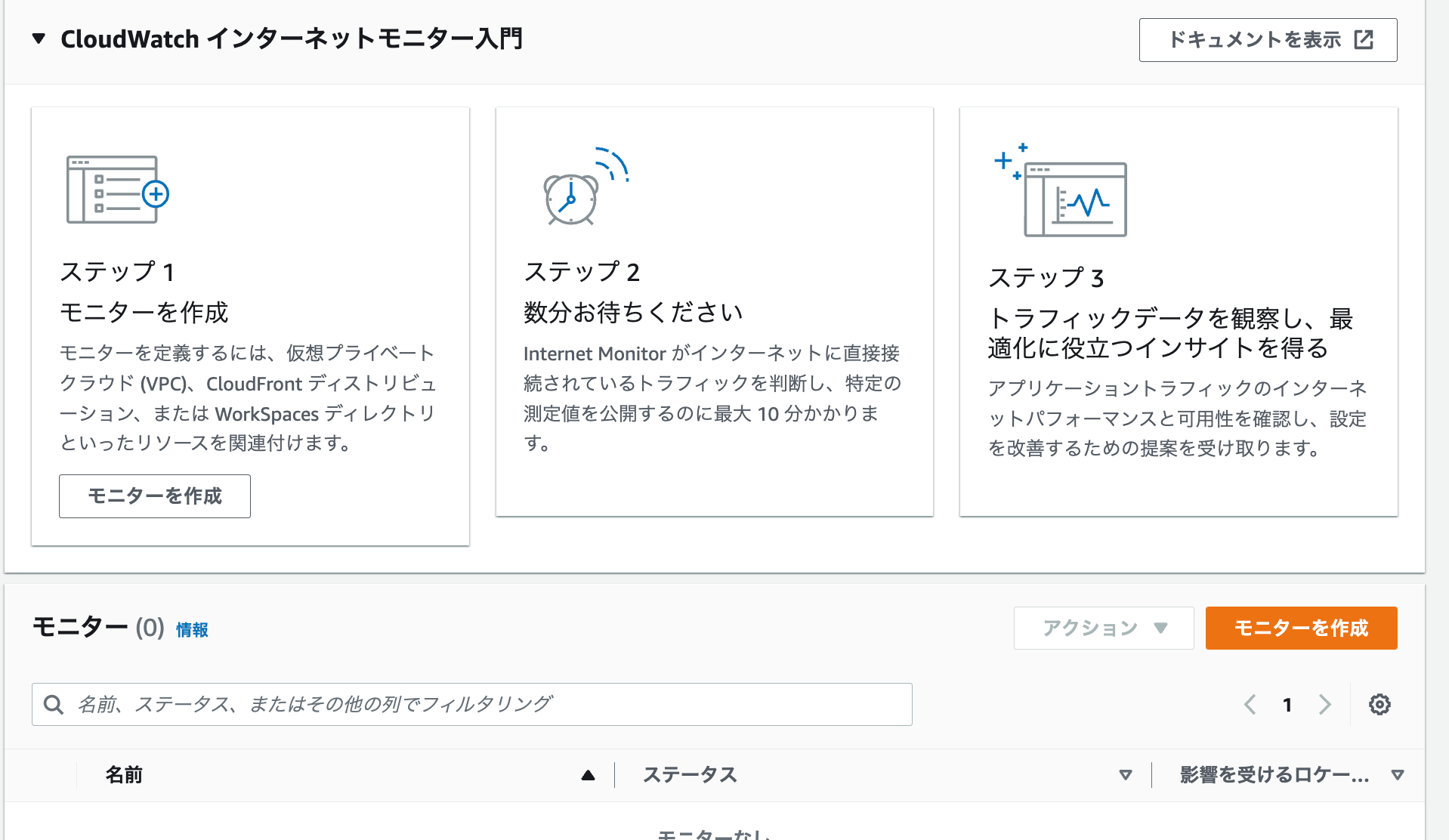The height and width of the screenshot is (840, 1449).
Task: Focus the monitor filter search field
Action: 472,705
